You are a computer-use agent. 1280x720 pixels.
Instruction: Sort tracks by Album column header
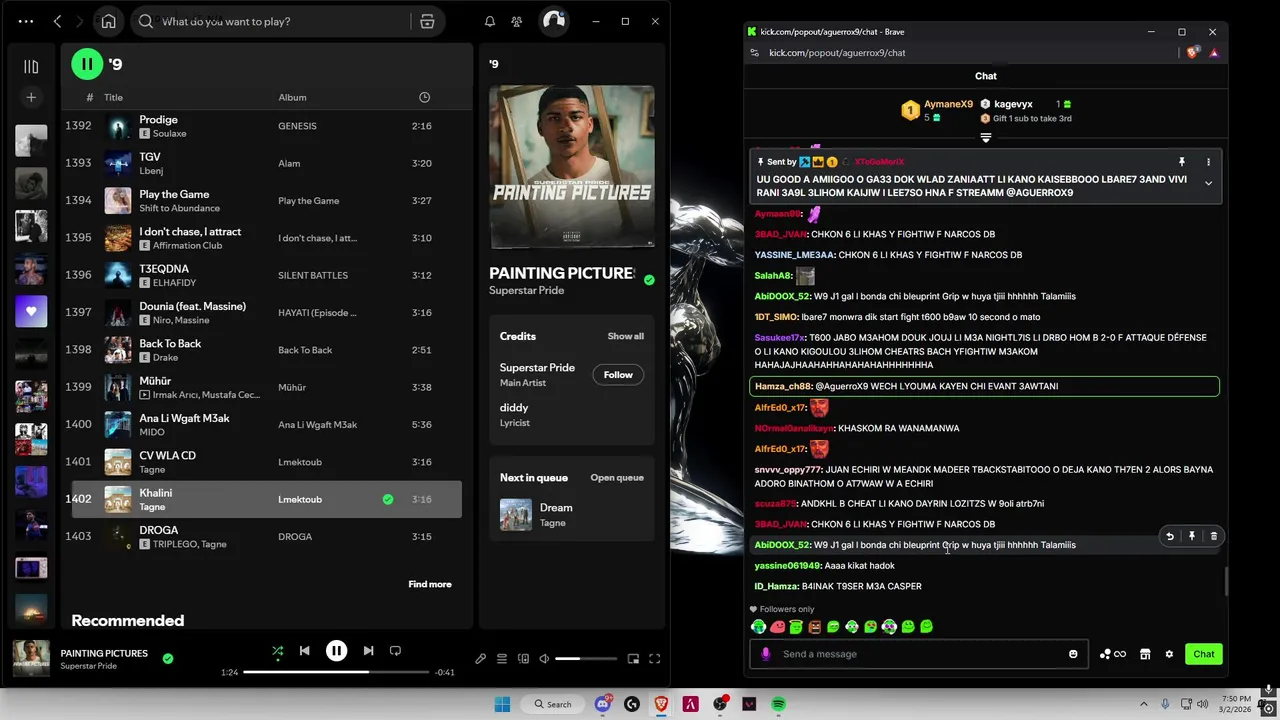point(292,97)
